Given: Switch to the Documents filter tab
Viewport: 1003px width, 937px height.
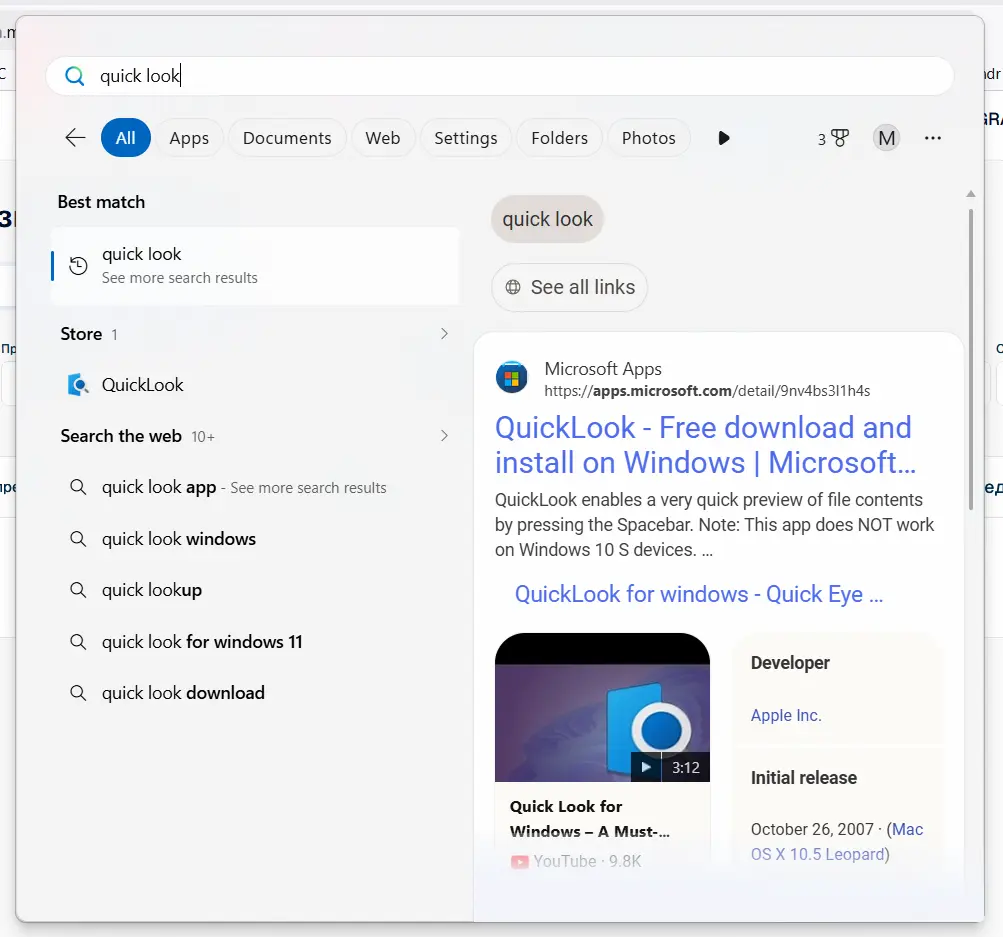Looking at the screenshot, I should (287, 138).
